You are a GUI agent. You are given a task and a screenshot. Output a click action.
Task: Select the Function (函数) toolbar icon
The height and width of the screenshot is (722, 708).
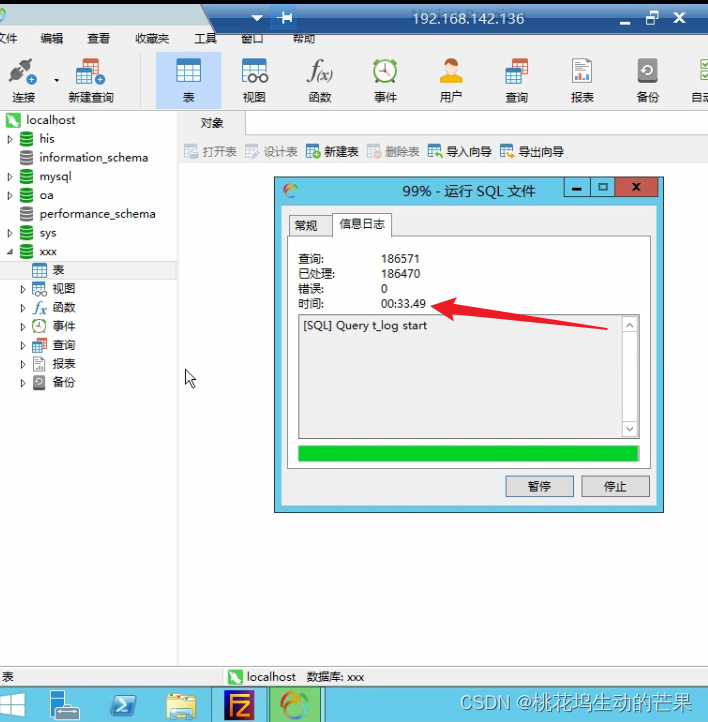point(320,81)
